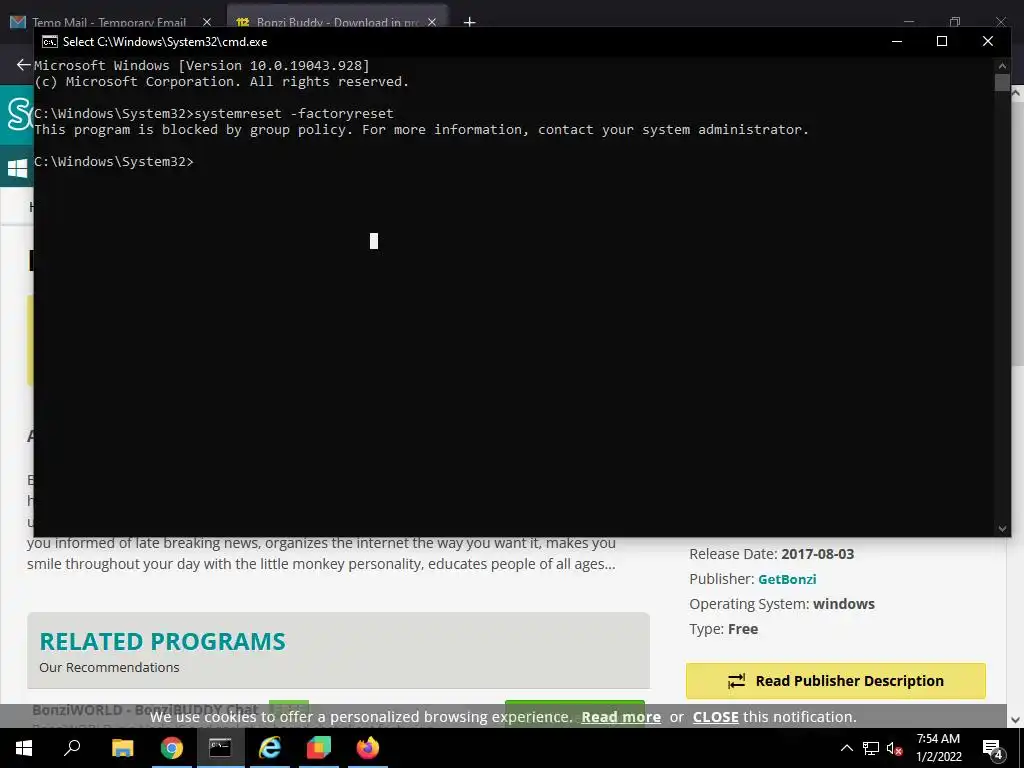Click CLOSE on cookie notification
This screenshot has width=1024, height=768.
715,717
